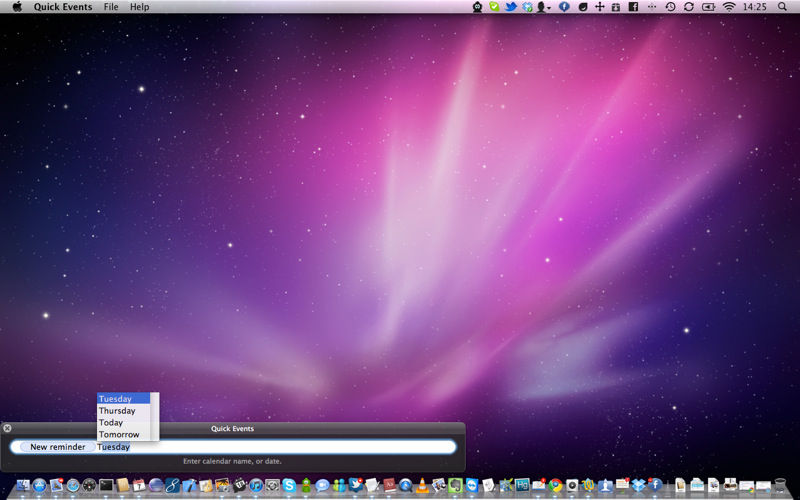The width and height of the screenshot is (800, 500).
Task: Close the Quick Events panel
Action: pyautogui.click(x=7, y=428)
